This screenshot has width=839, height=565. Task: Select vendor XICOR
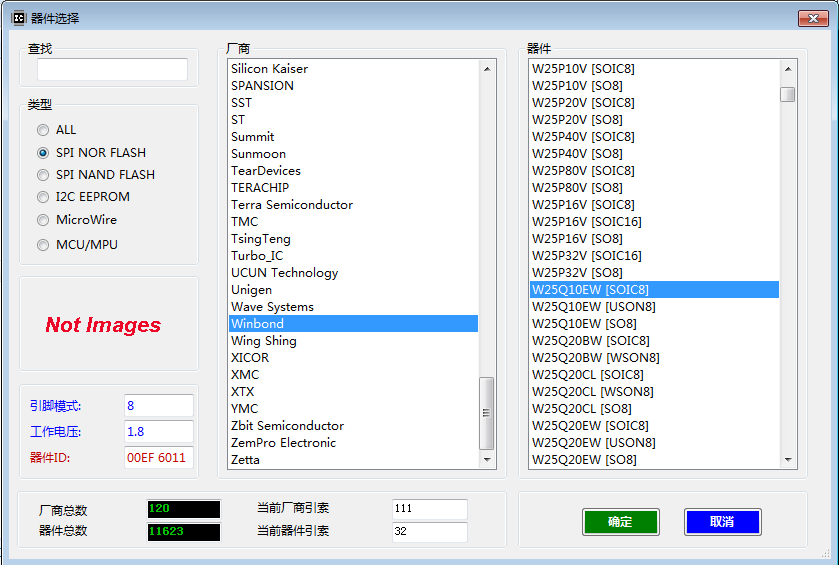353,358
